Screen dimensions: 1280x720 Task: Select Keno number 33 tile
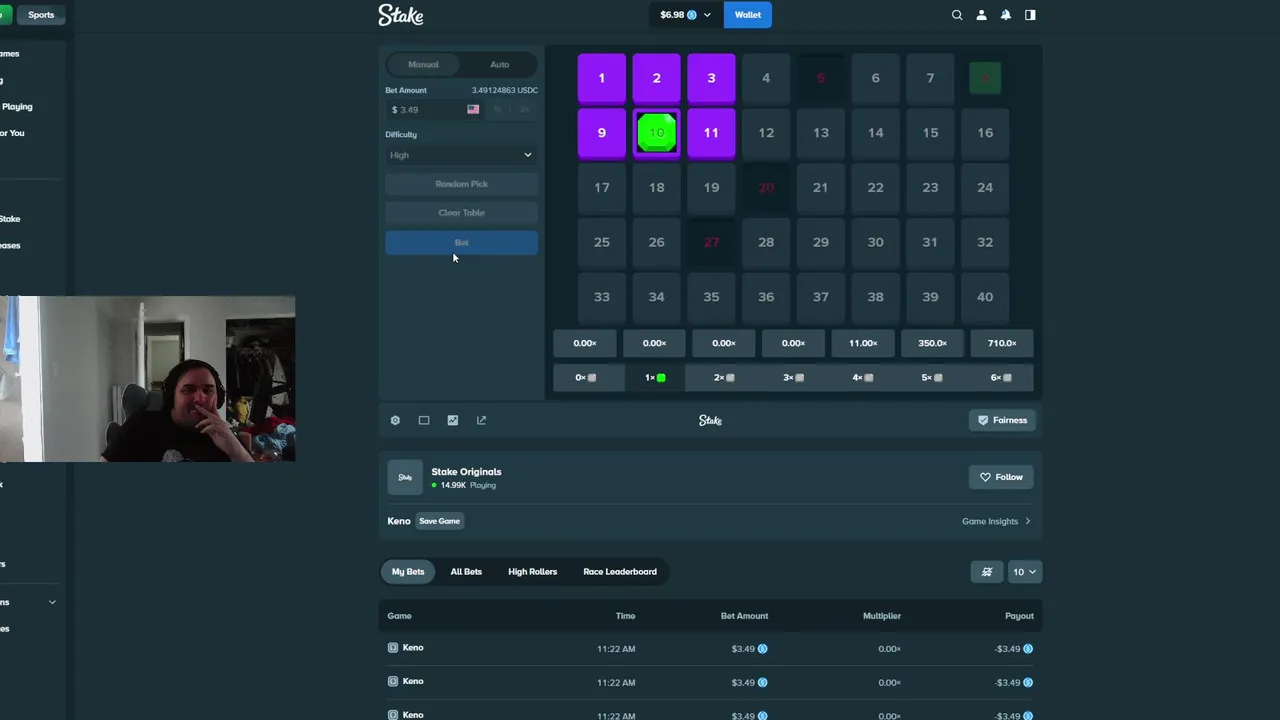pyautogui.click(x=602, y=297)
